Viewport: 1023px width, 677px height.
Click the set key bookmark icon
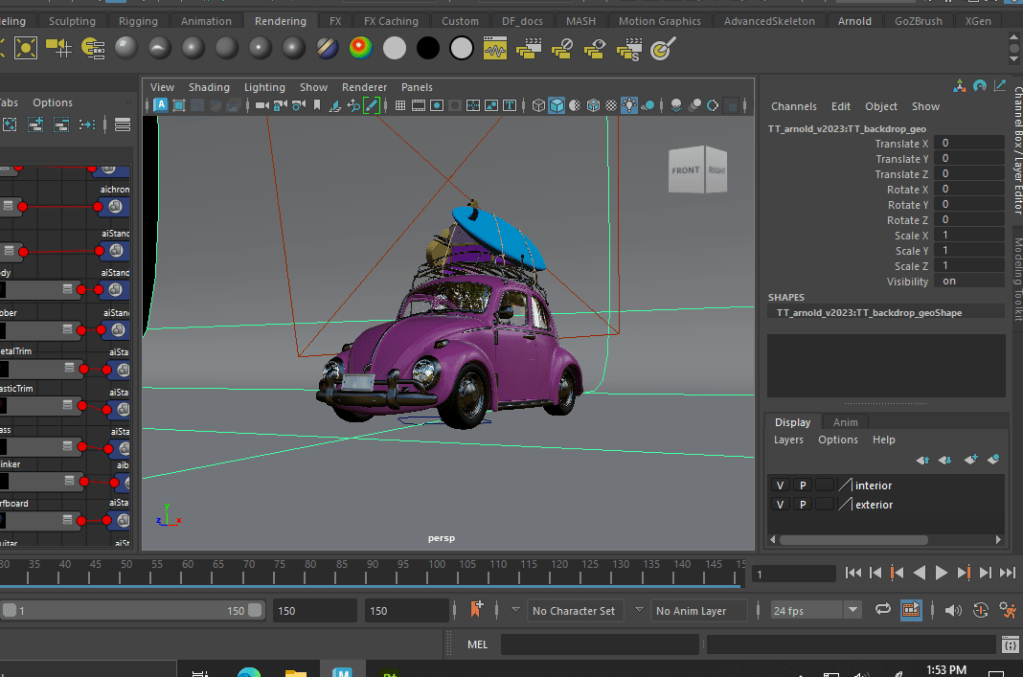point(476,609)
